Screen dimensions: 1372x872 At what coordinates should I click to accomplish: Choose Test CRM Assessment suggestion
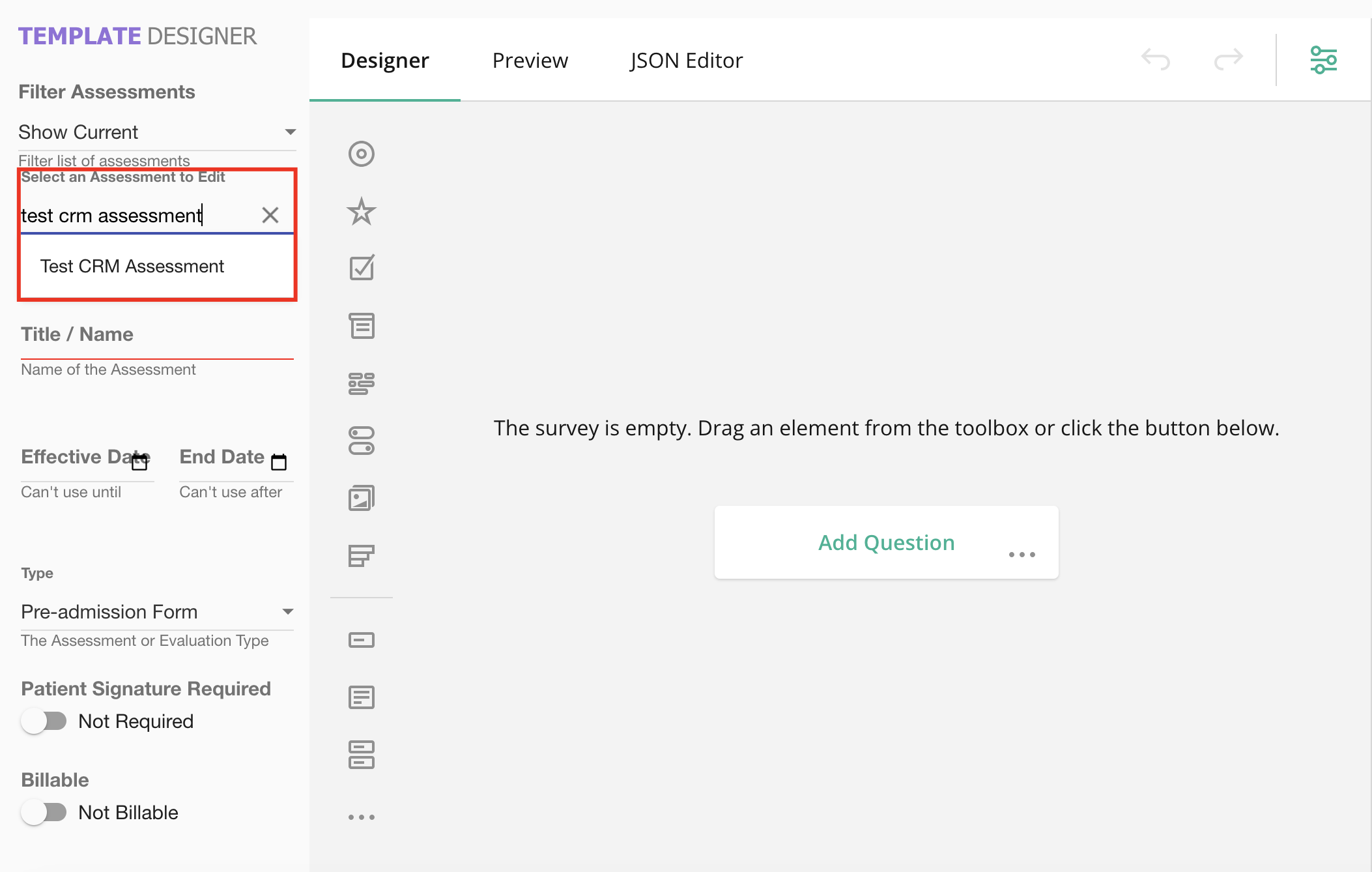click(132, 267)
